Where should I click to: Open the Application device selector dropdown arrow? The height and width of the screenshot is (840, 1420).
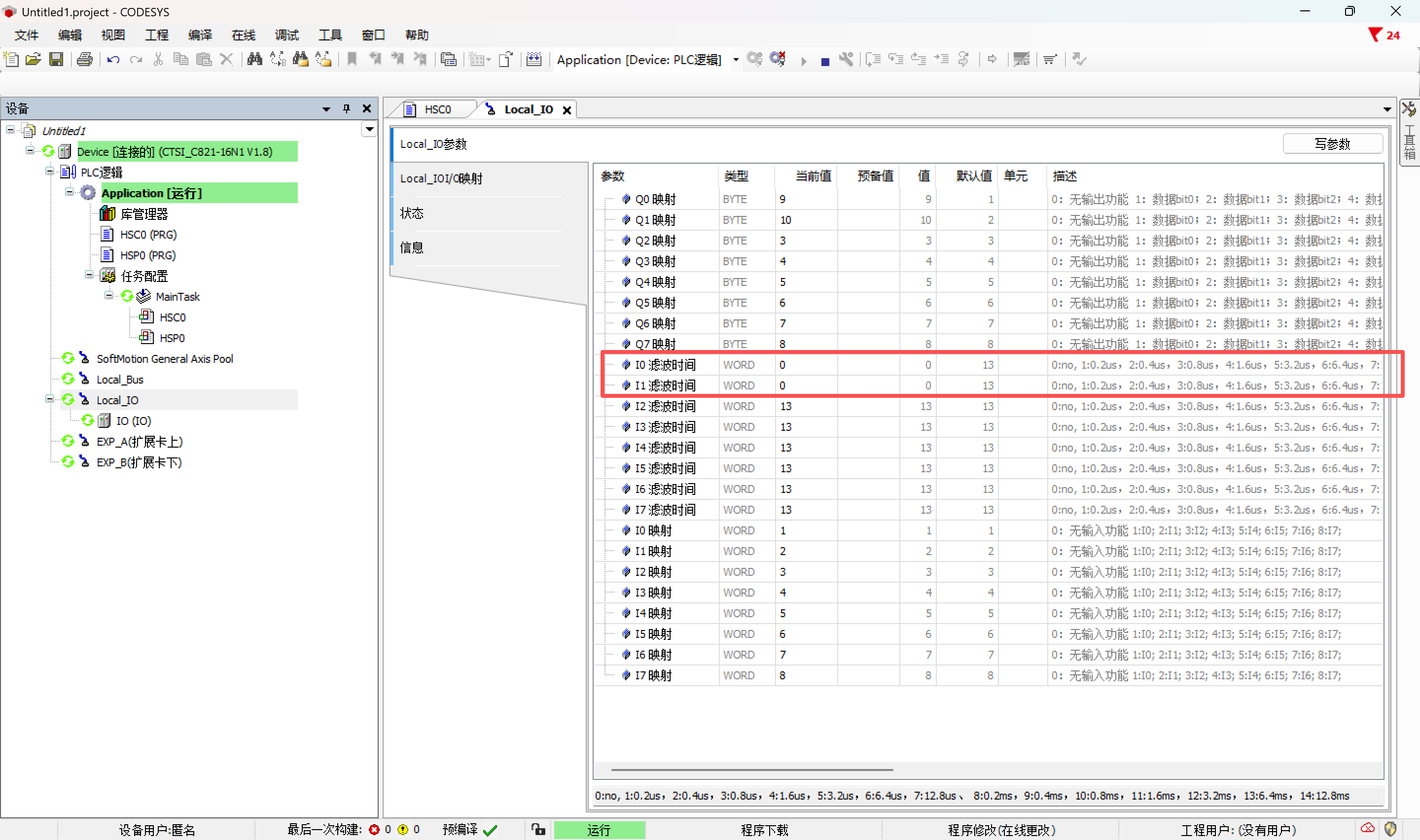click(x=736, y=60)
